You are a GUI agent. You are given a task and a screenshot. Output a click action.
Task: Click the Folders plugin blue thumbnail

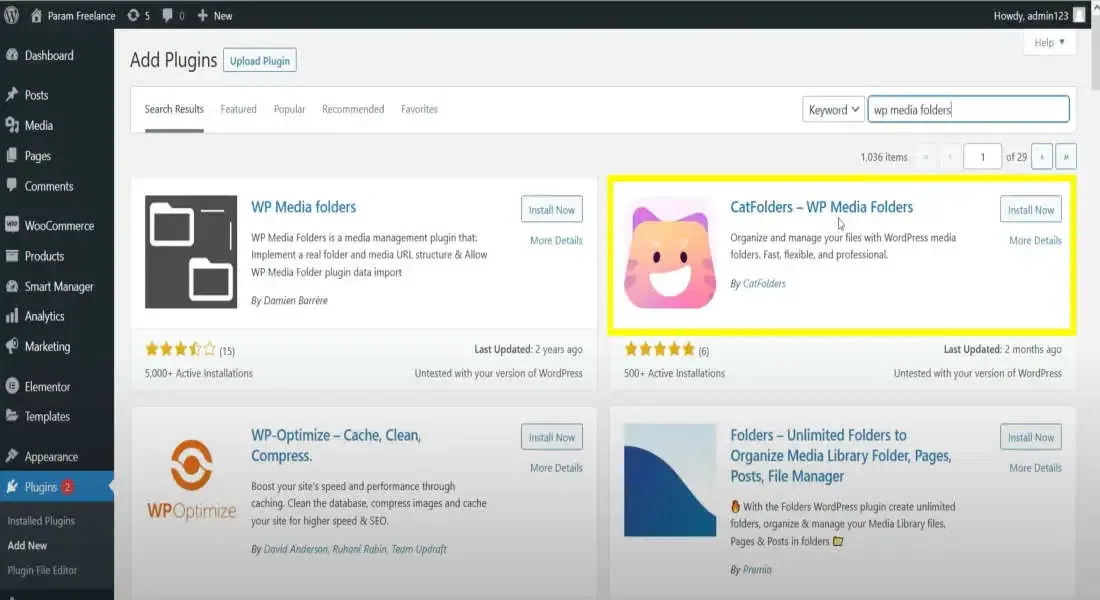click(670, 480)
